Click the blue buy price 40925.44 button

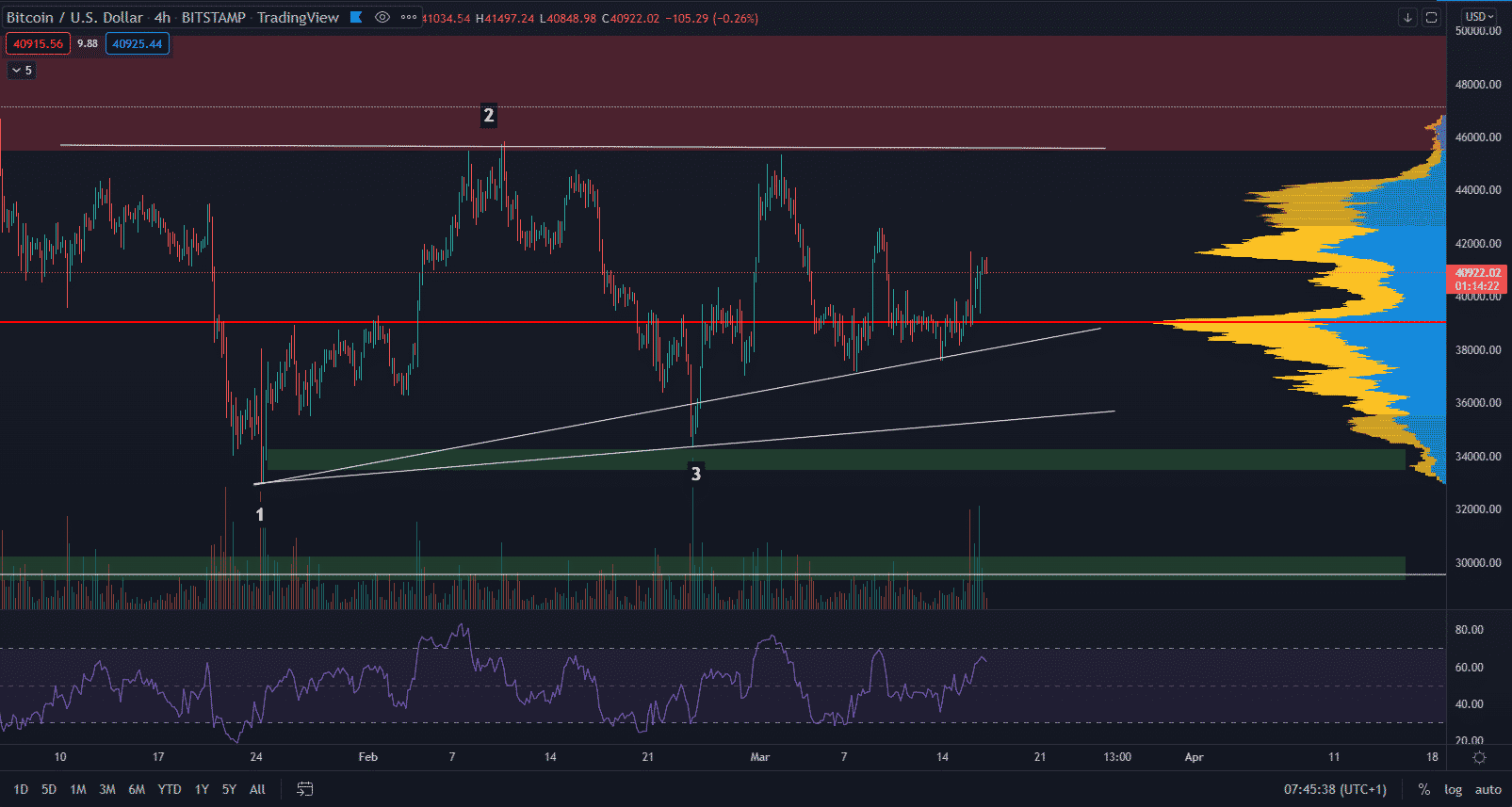click(138, 44)
